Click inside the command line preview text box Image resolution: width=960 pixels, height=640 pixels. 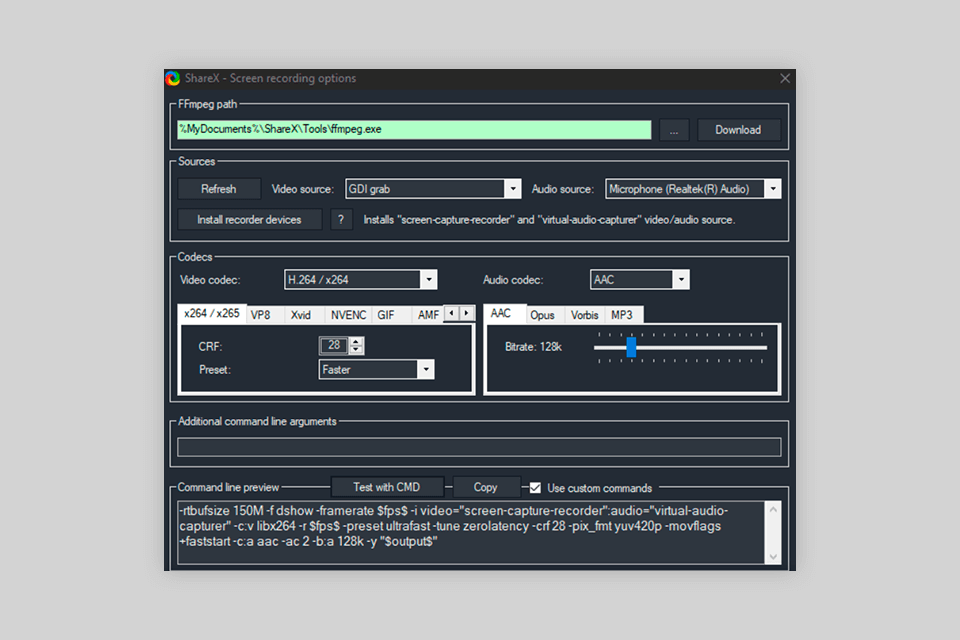tap(471, 532)
